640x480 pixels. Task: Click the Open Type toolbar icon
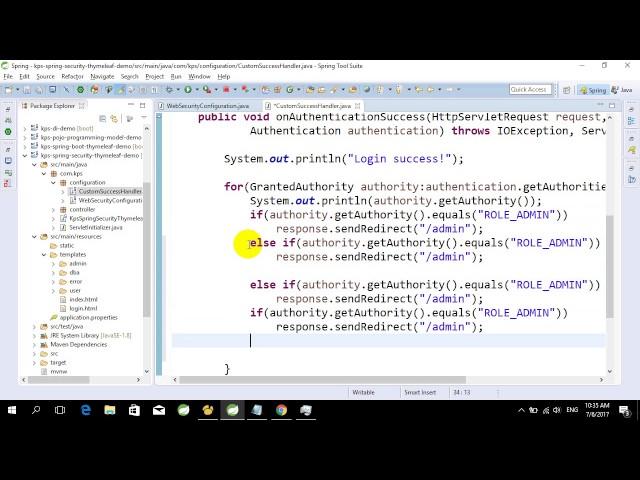(x=310, y=89)
